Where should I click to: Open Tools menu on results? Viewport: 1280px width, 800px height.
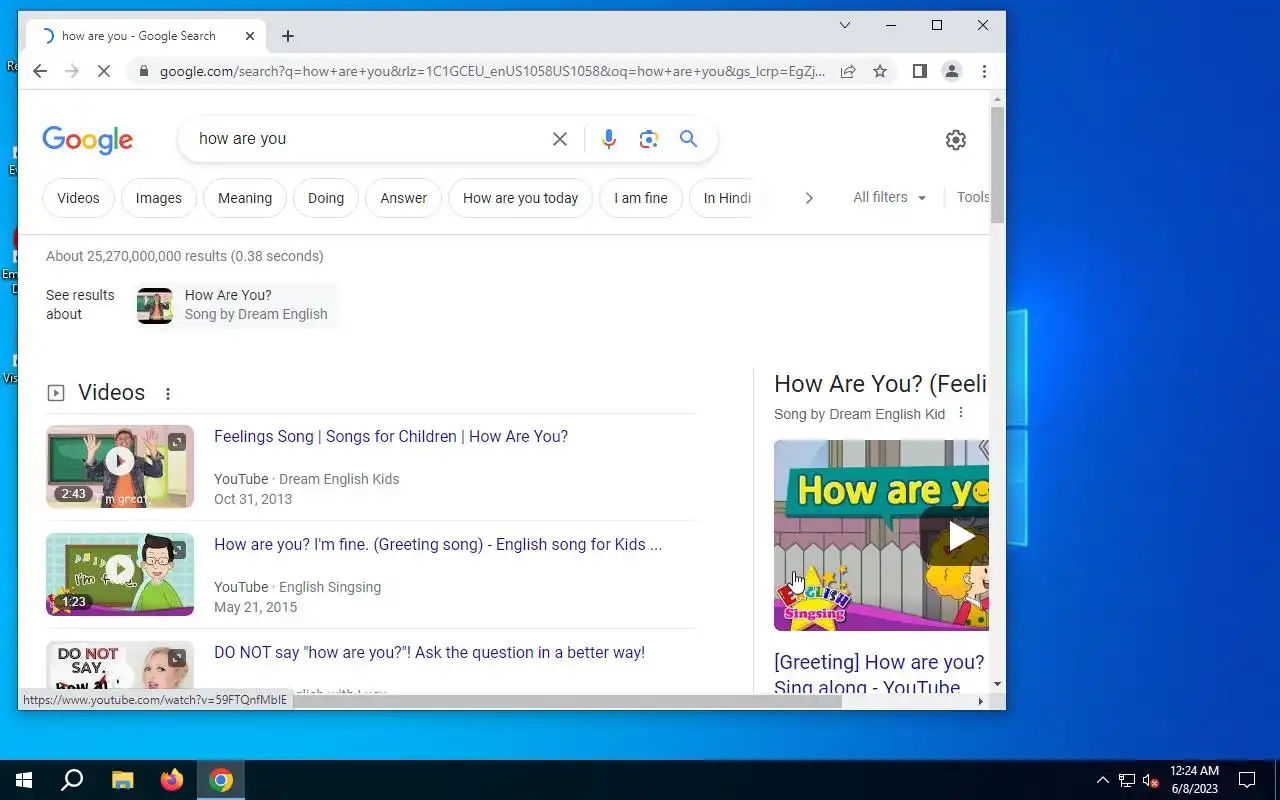point(973,197)
